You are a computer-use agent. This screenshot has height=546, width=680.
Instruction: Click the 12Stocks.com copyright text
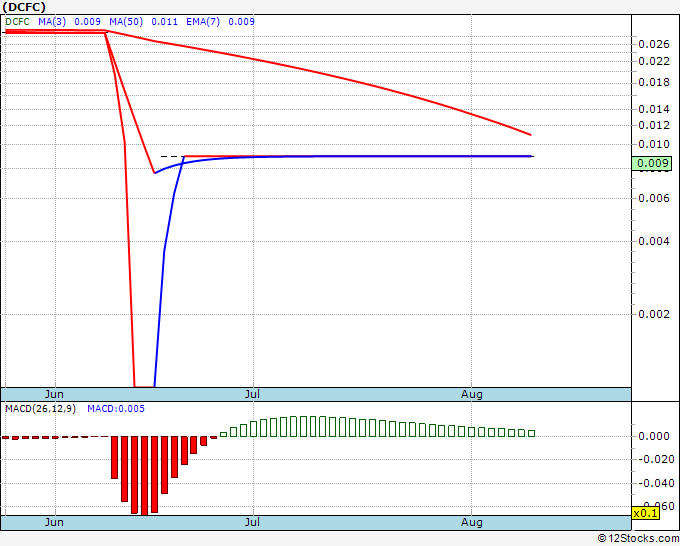(638, 538)
